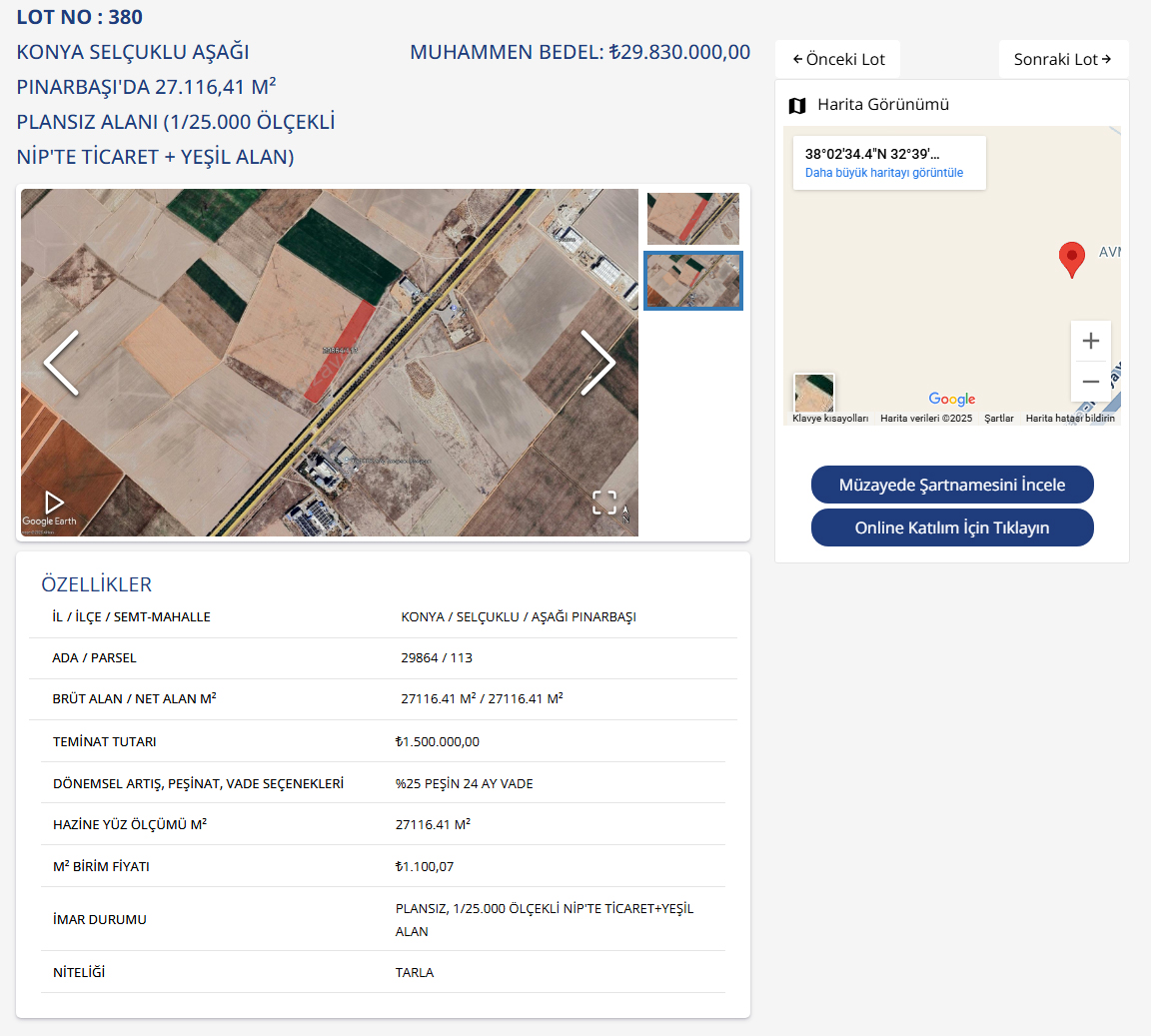
Task: Select NİTELİĞİ value TARLA
Action: (x=414, y=972)
